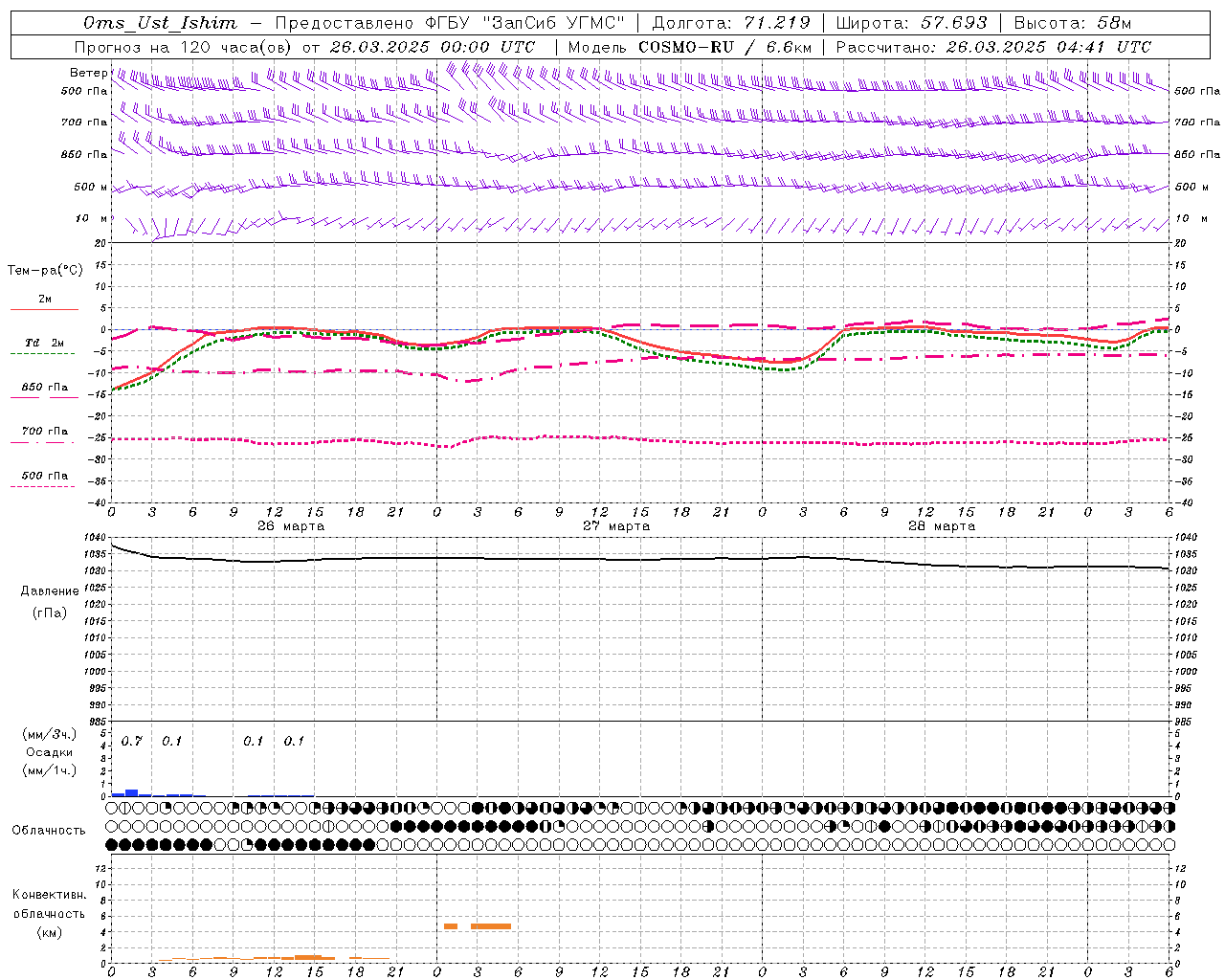Click the 27 марта date label
The width and height of the screenshot is (1225, 980).
tap(616, 526)
